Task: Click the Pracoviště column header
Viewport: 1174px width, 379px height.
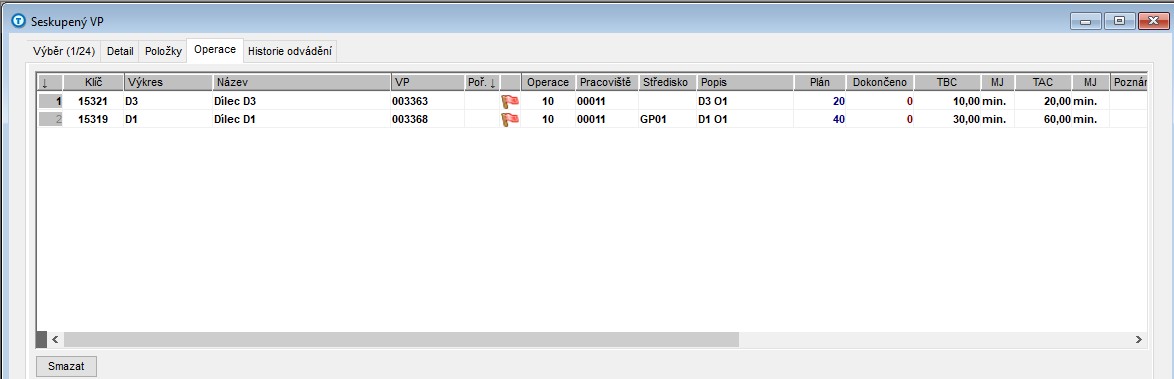Action: (606, 82)
